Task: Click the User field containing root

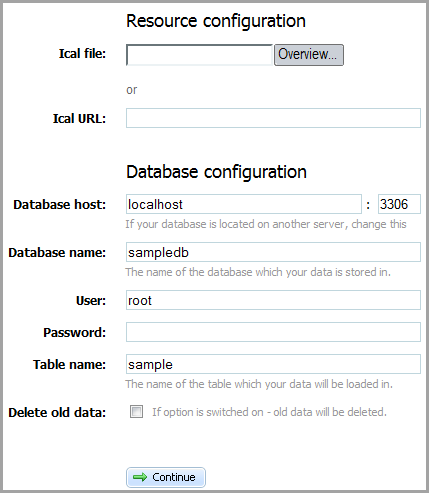Action: (273, 300)
